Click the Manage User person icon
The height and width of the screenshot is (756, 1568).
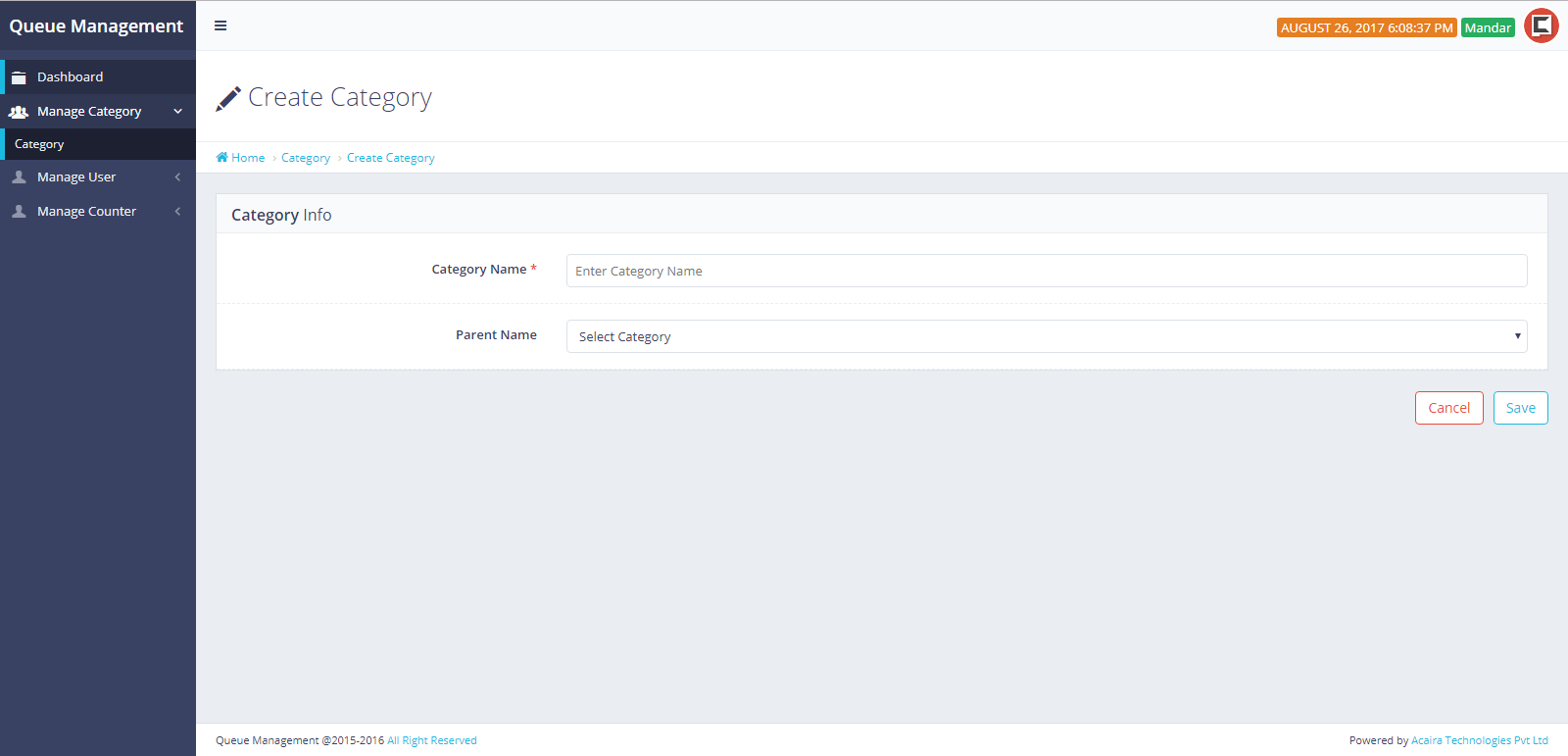(19, 177)
